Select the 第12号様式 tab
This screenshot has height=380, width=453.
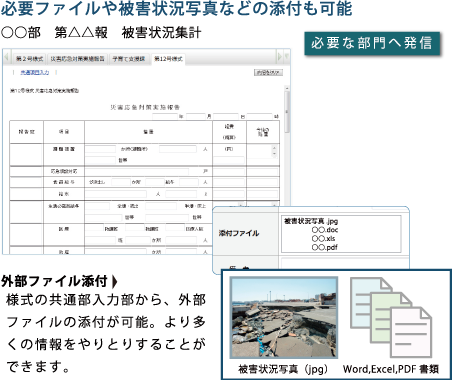coord(168,59)
